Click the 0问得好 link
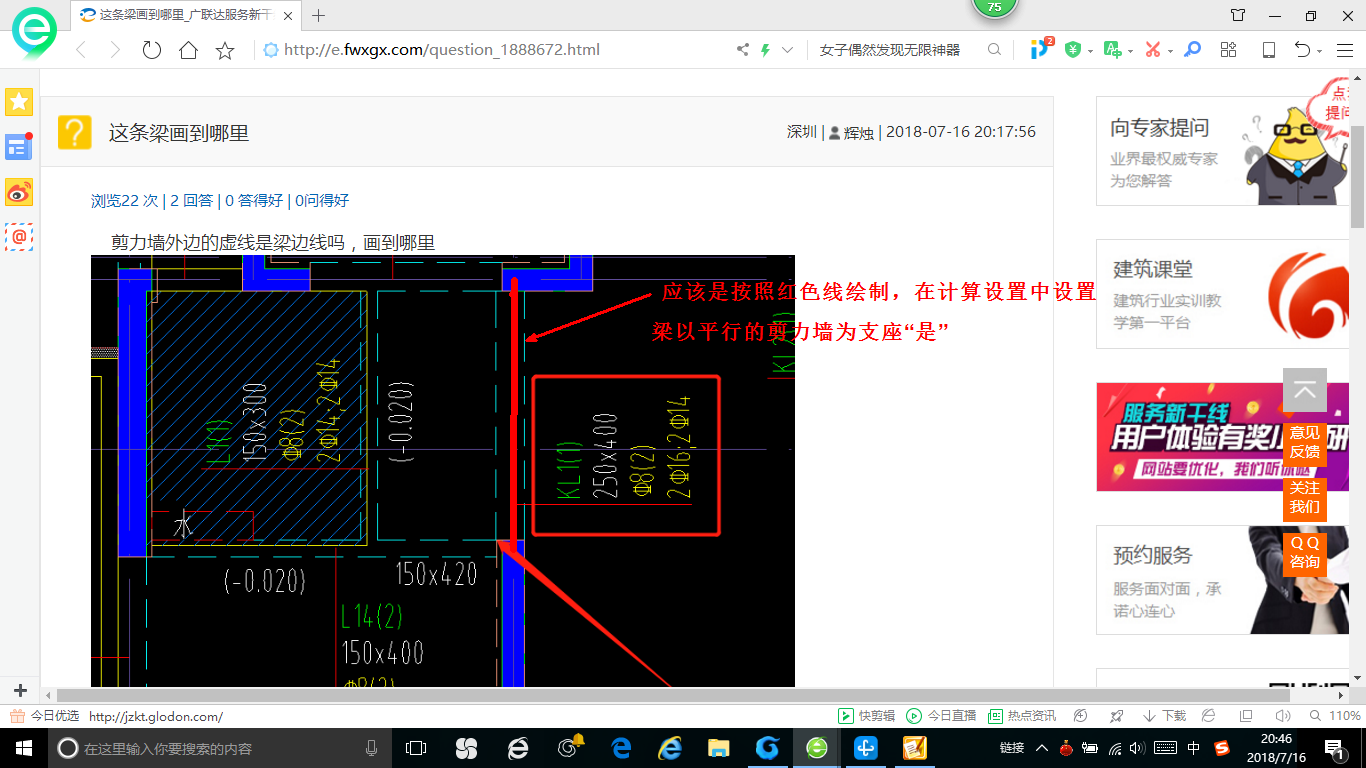 tap(322, 200)
